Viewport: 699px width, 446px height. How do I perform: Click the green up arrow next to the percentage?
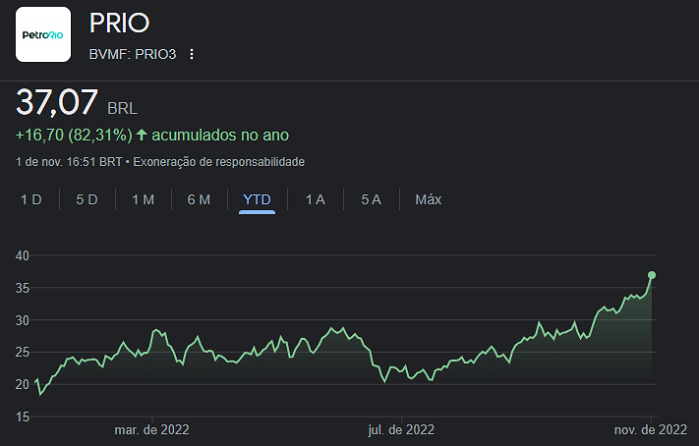[141, 135]
